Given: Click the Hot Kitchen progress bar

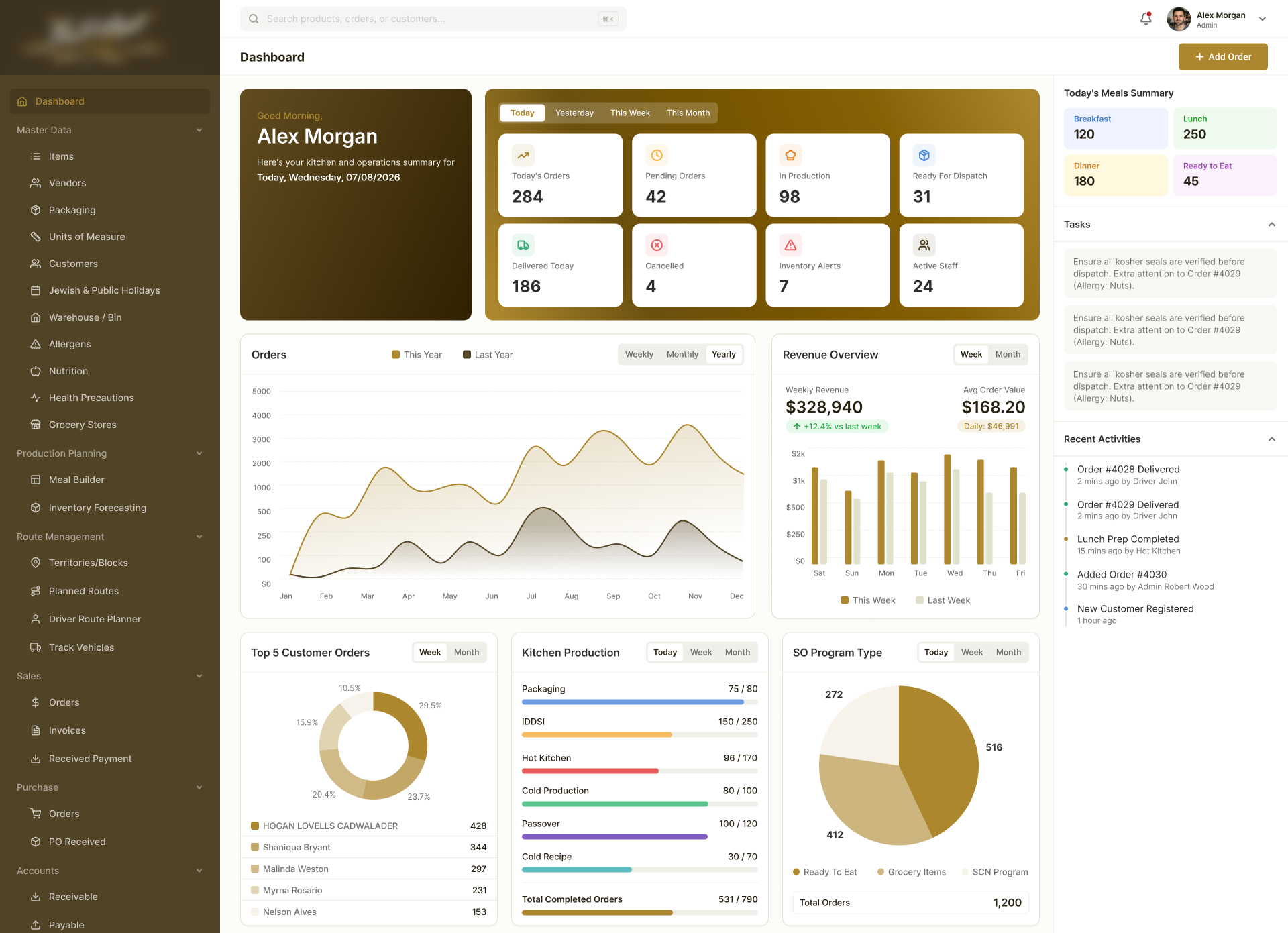Looking at the screenshot, I should pyautogui.click(x=639, y=771).
